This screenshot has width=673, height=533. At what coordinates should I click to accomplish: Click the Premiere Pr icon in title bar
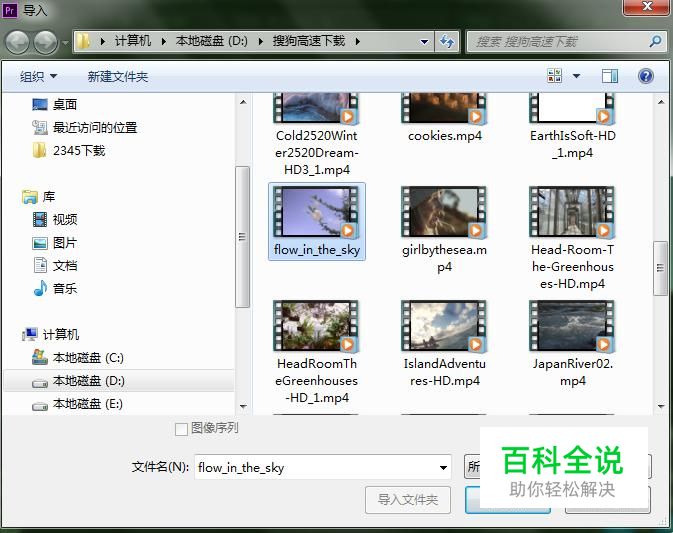click(10, 9)
